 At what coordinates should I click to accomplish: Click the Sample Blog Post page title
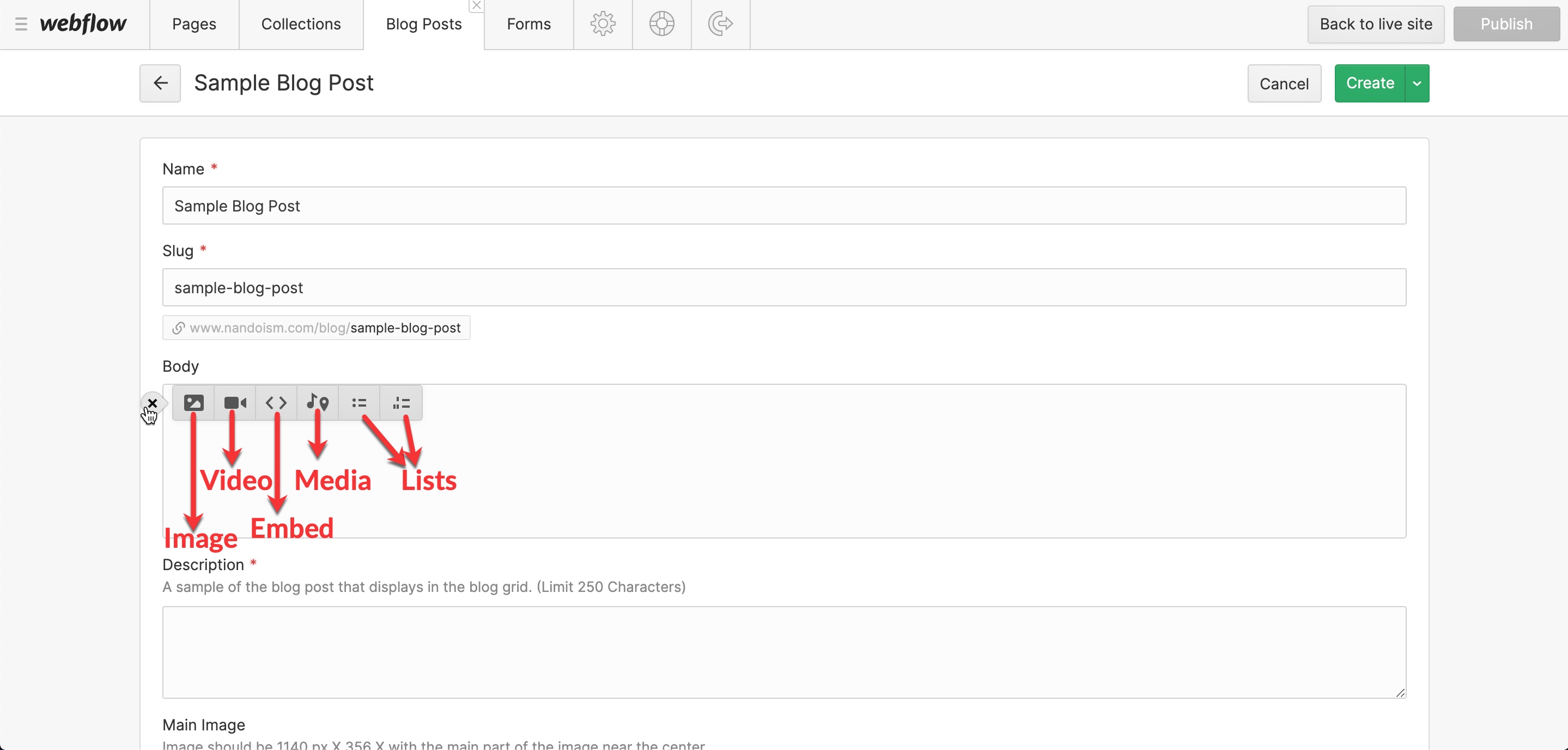coord(284,83)
